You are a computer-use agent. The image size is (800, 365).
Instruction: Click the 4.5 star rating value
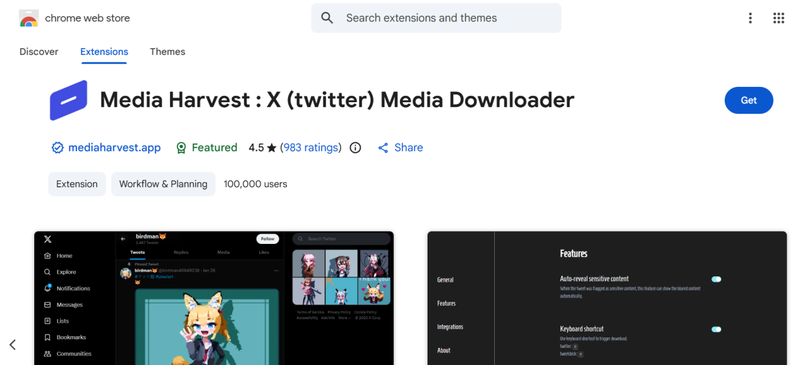coord(262,148)
